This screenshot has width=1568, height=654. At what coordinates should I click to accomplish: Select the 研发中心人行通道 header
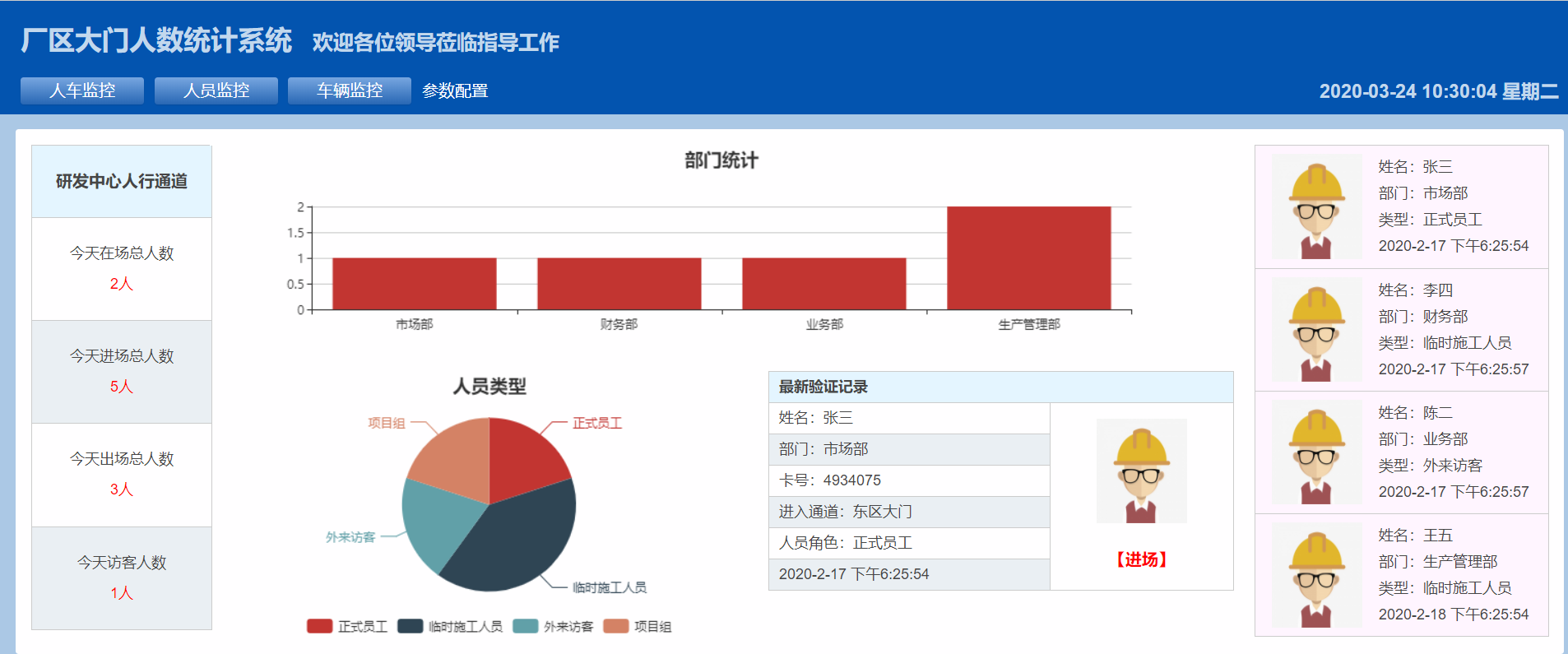pos(122,182)
